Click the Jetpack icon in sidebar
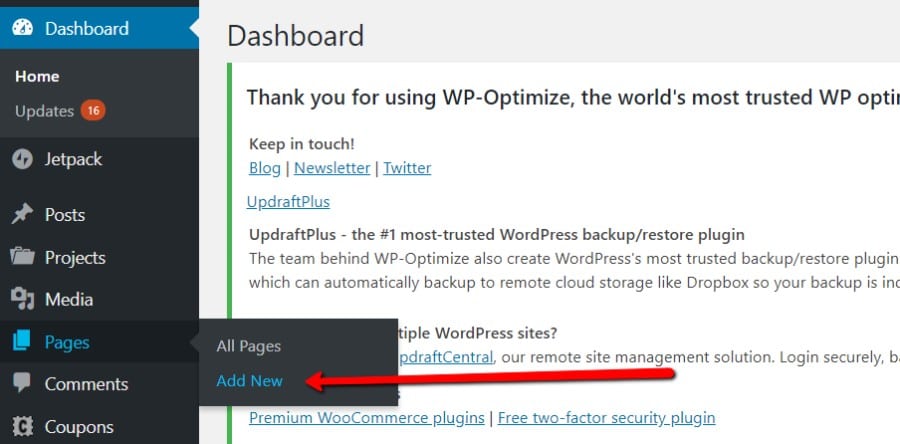The height and width of the screenshot is (444, 900). pos(22,159)
